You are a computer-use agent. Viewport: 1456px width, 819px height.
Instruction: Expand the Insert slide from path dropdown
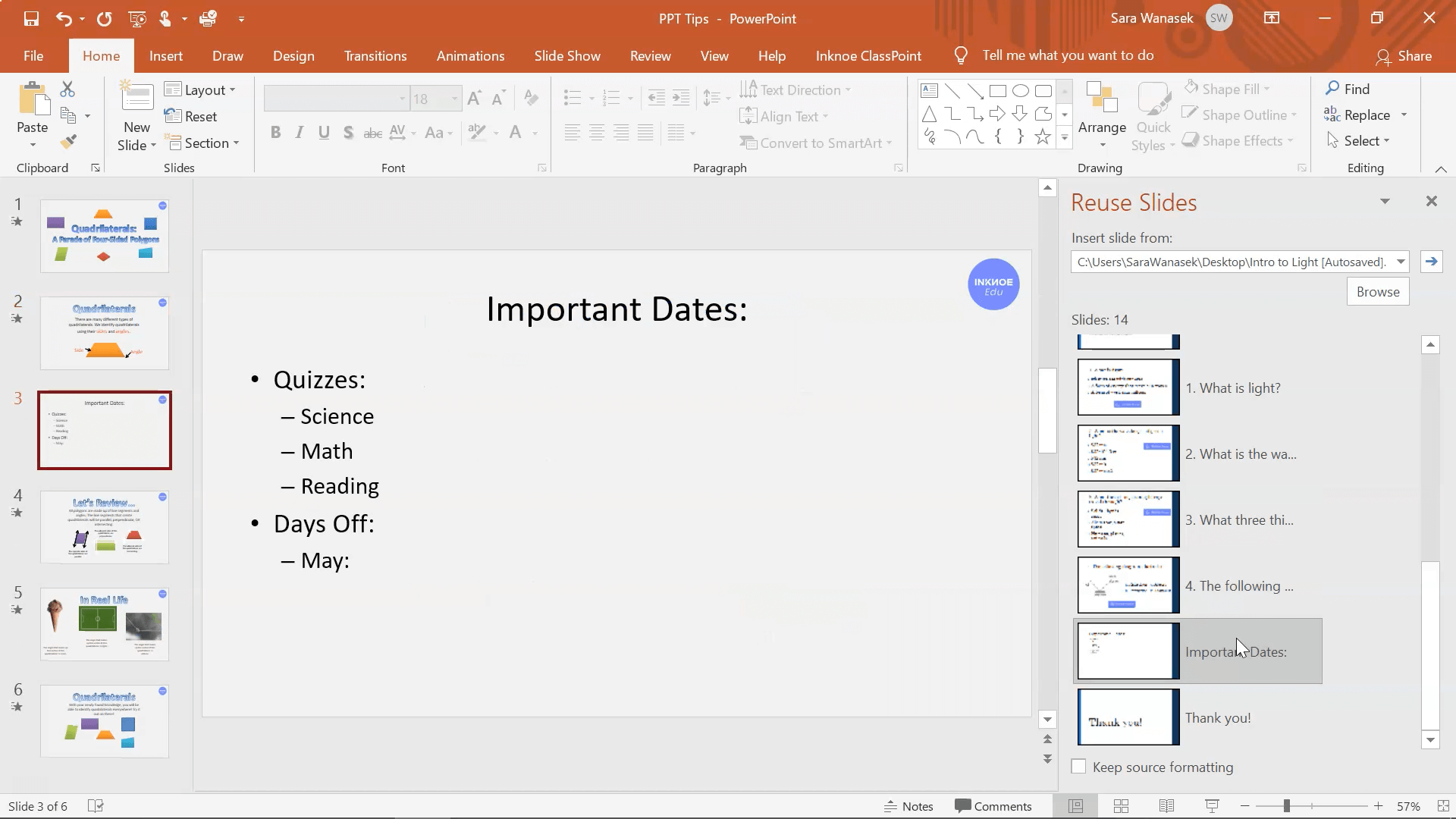[x=1401, y=261]
